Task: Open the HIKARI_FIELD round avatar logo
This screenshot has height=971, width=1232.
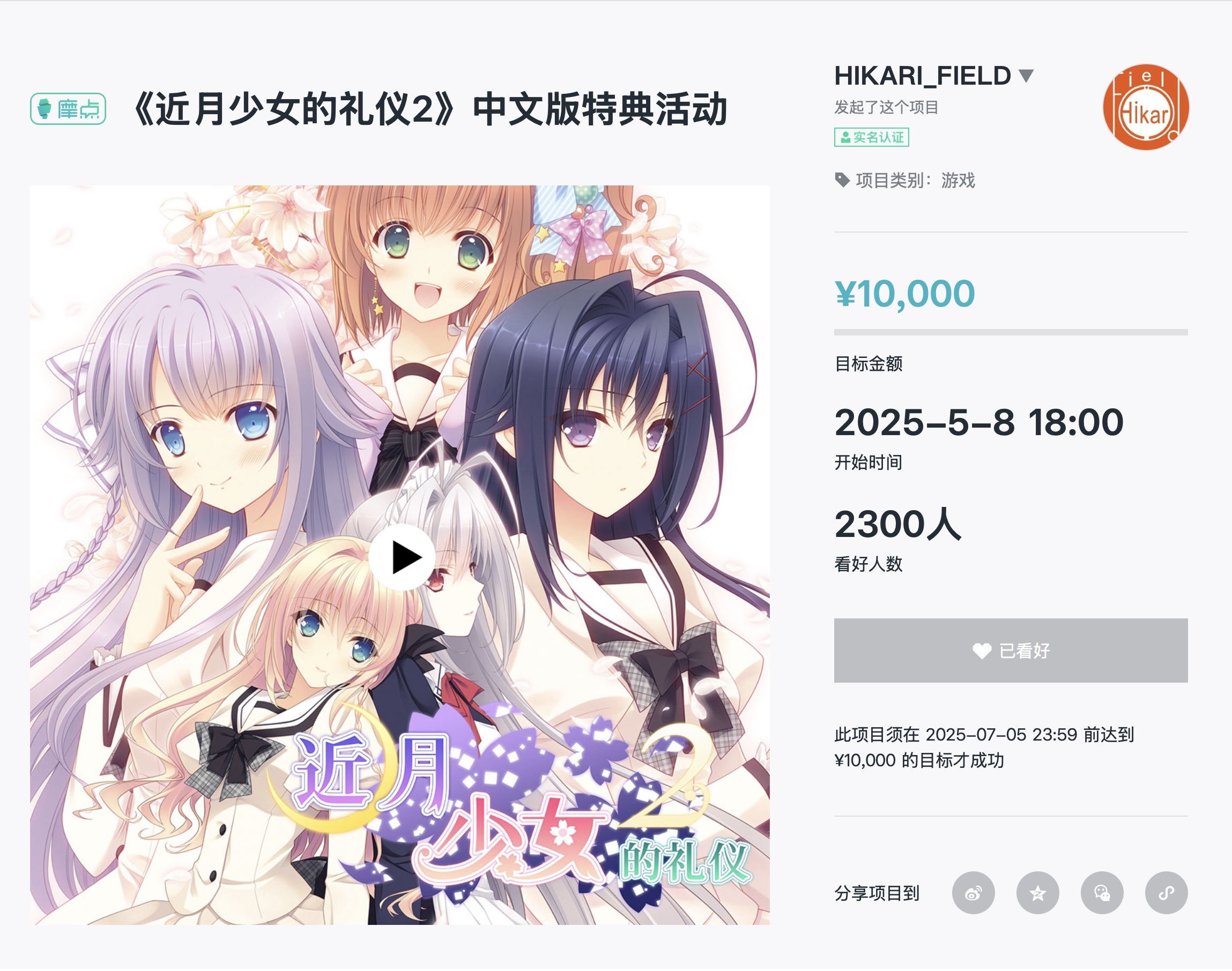Action: click(1146, 107)
